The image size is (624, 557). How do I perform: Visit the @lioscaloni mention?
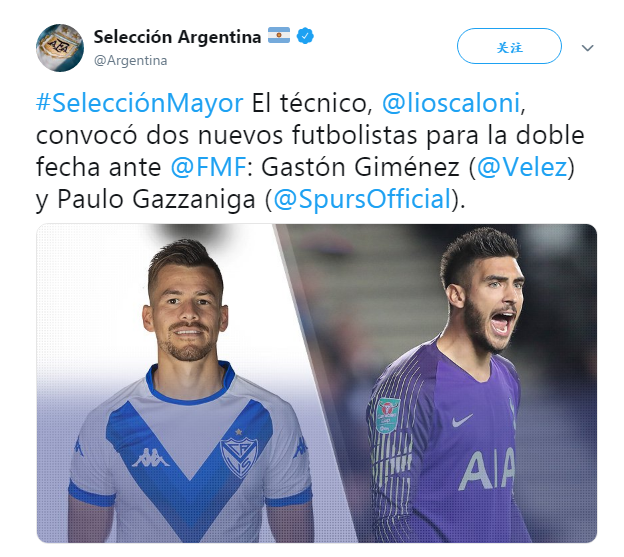pyautogui.click(x=451, y=103)
